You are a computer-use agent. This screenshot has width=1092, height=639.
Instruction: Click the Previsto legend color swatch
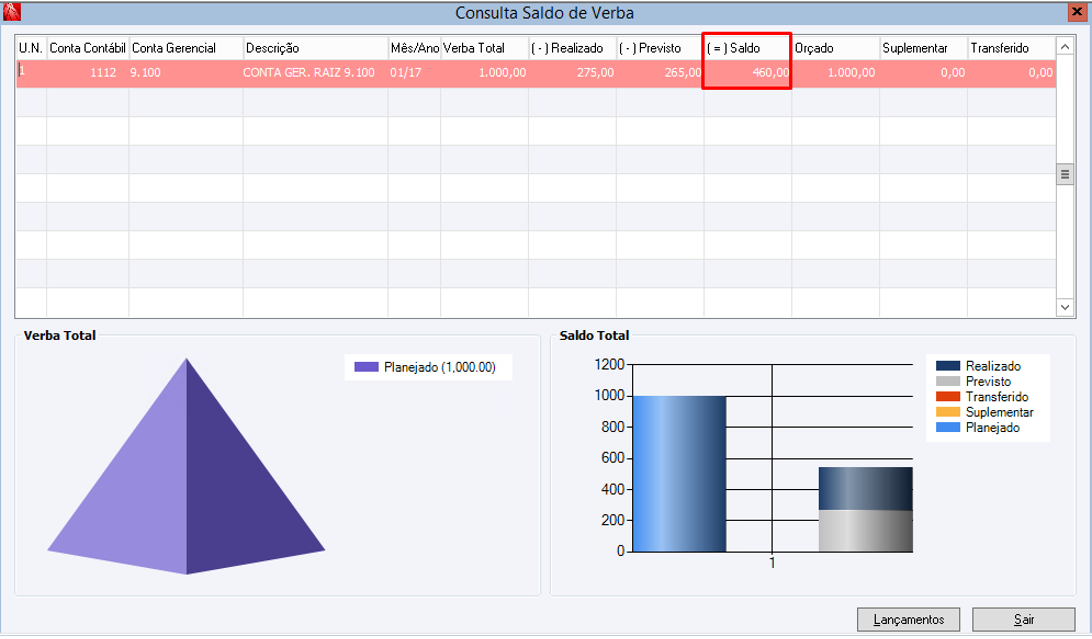point(948,381)
